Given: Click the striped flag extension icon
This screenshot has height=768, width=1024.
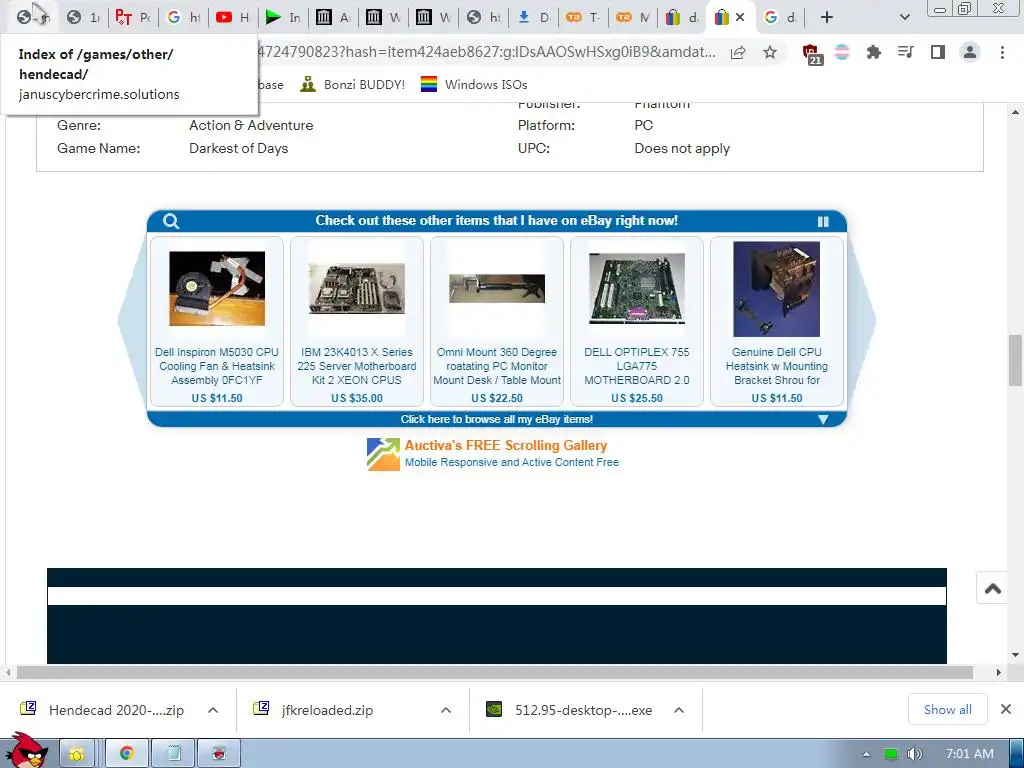Looking at the screenshot, I should pyautogui.click(x=842, y=52).
